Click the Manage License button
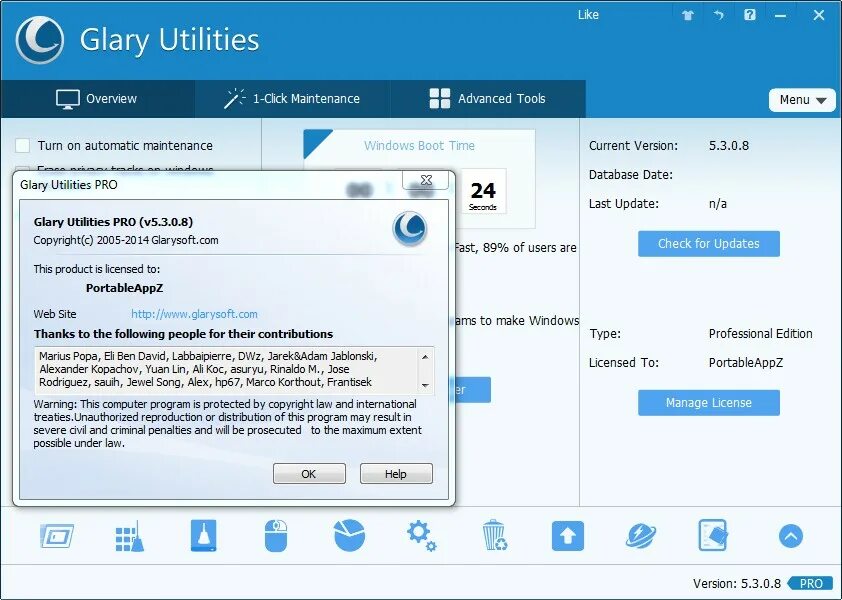 tap(708, 402)
